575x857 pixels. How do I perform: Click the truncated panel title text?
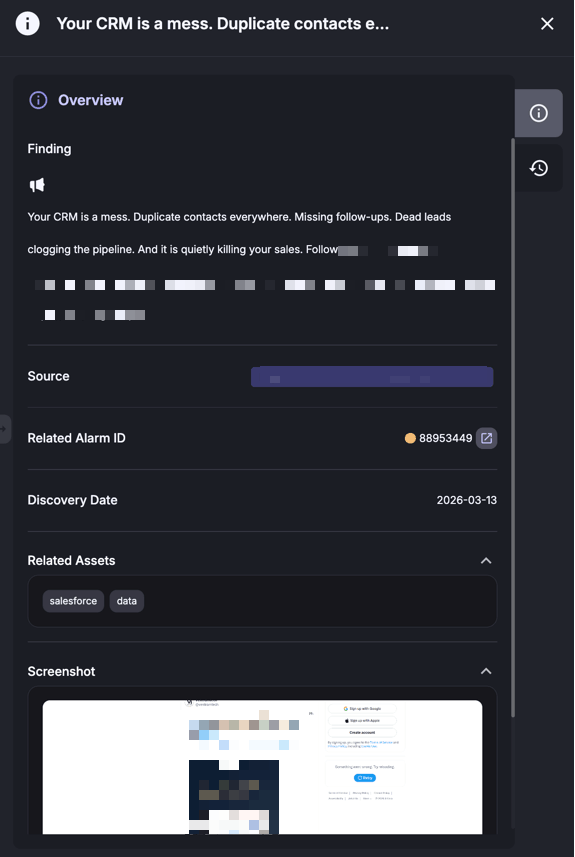(x=223, y=24)
